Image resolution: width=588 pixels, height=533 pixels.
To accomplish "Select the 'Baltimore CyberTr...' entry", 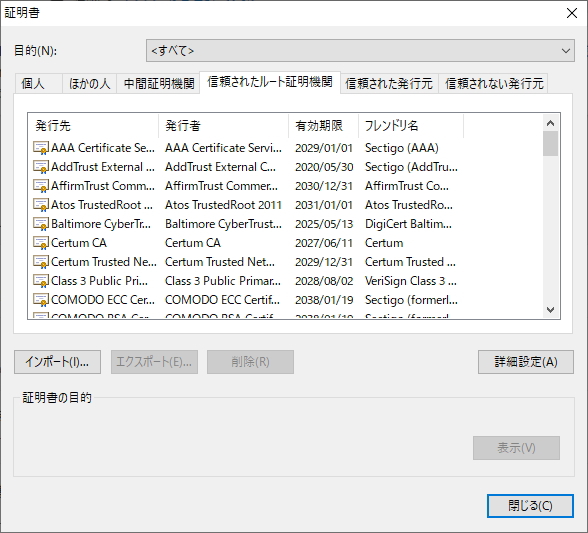I will [101, 224].
